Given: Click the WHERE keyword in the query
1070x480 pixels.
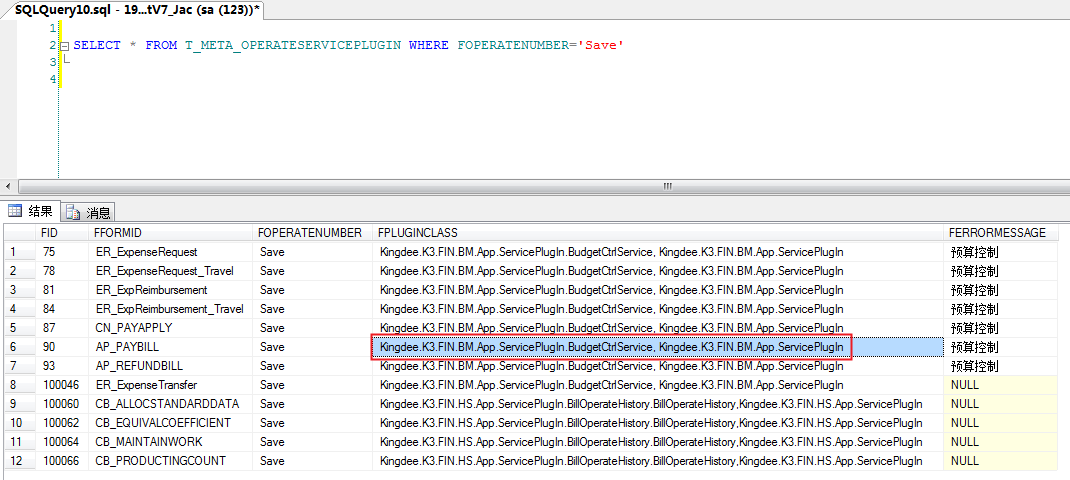Looking at the screenshot, I should (x=429, y=46).
